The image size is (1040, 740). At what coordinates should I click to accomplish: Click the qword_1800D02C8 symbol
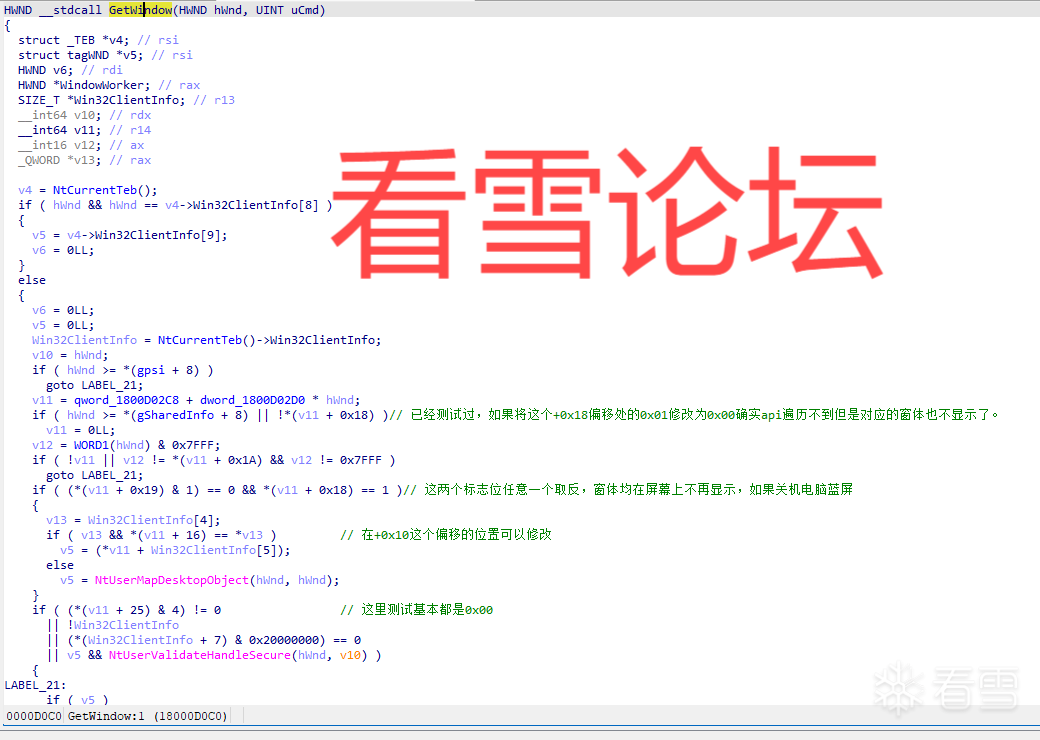point(126,400)
